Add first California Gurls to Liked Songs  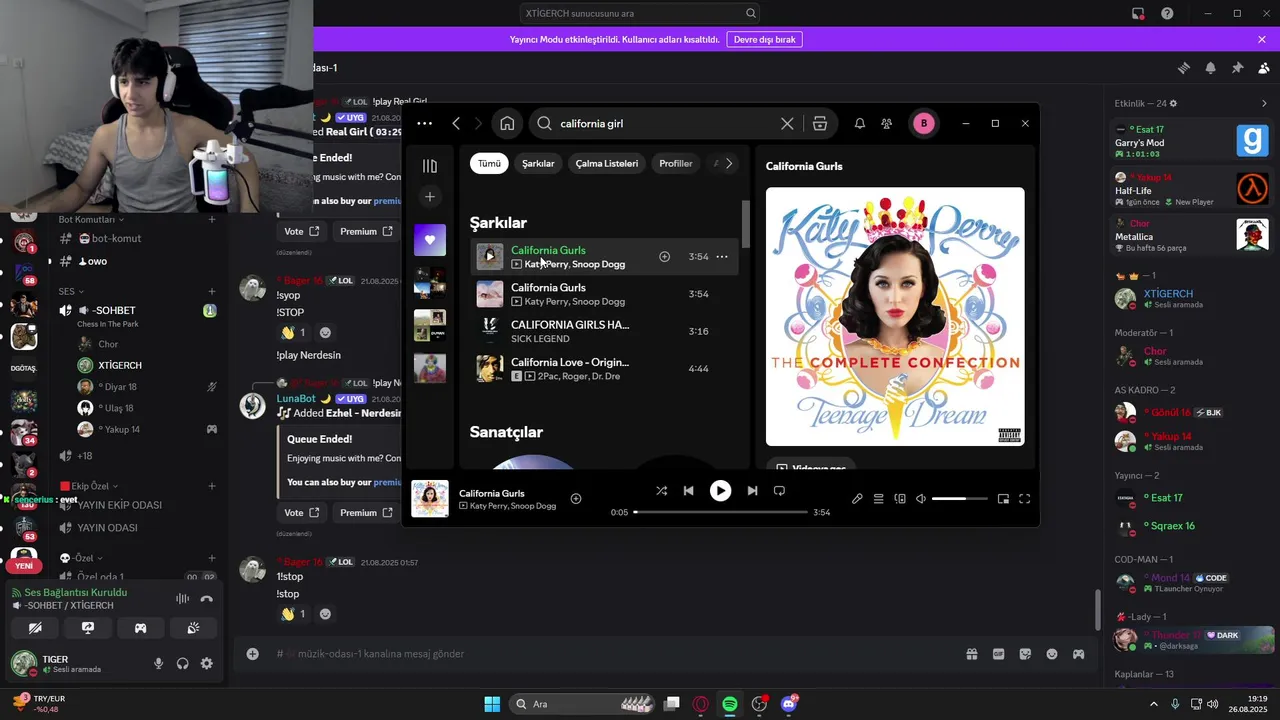(x=664, y=257)
